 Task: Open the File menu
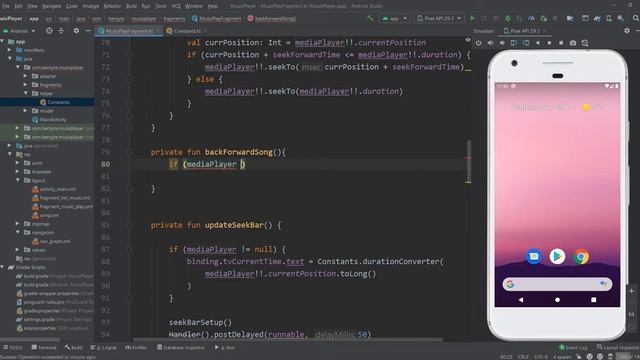(6, 6)
